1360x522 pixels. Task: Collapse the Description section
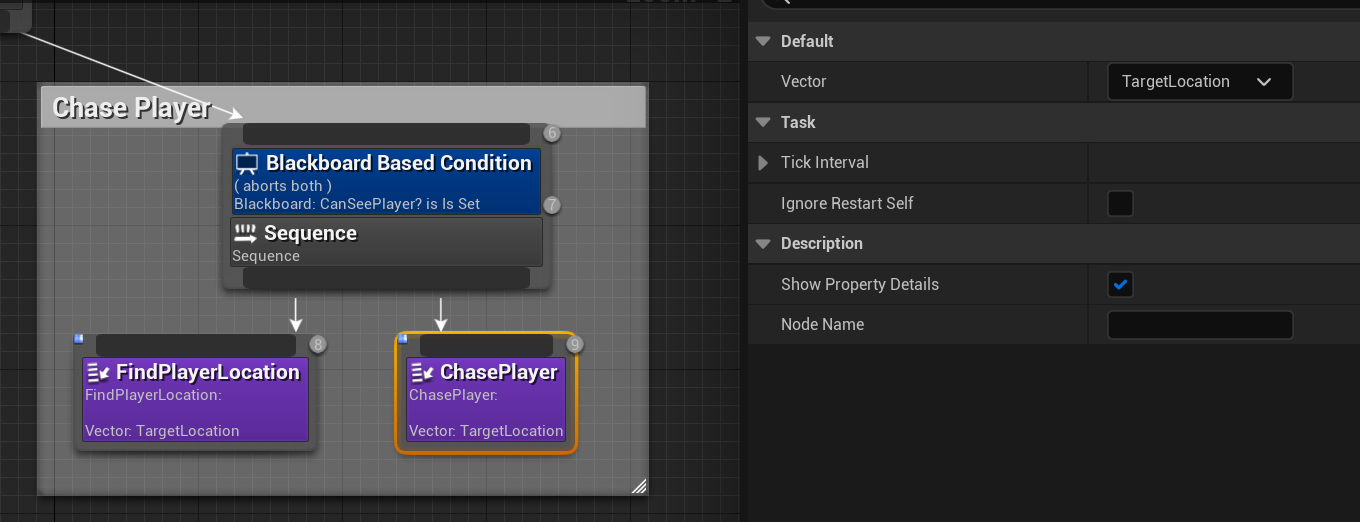(764, 244)
